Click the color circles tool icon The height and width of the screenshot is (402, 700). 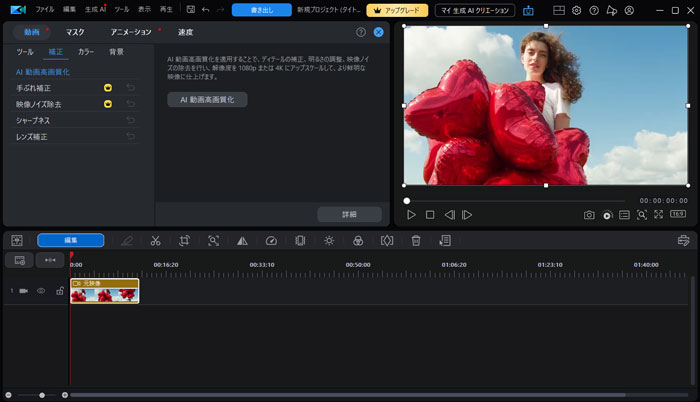[358, 241]
